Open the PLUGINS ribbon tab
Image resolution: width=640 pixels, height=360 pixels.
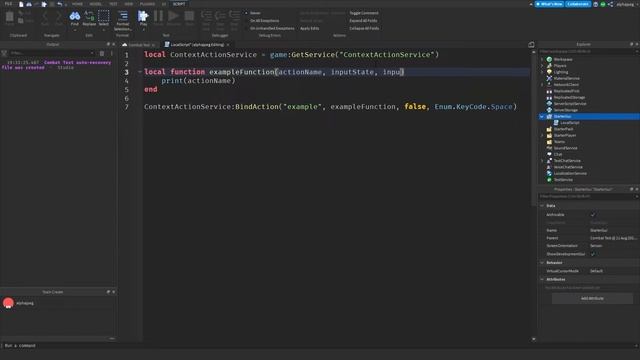[147, 4]
